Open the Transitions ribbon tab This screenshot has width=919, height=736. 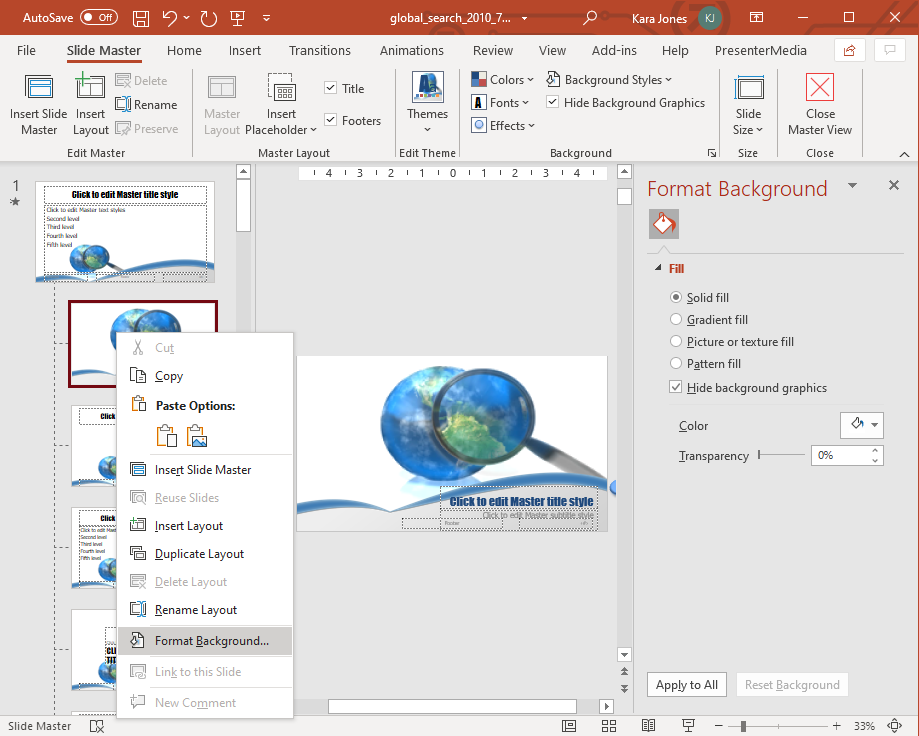click(x=319, y=50)
